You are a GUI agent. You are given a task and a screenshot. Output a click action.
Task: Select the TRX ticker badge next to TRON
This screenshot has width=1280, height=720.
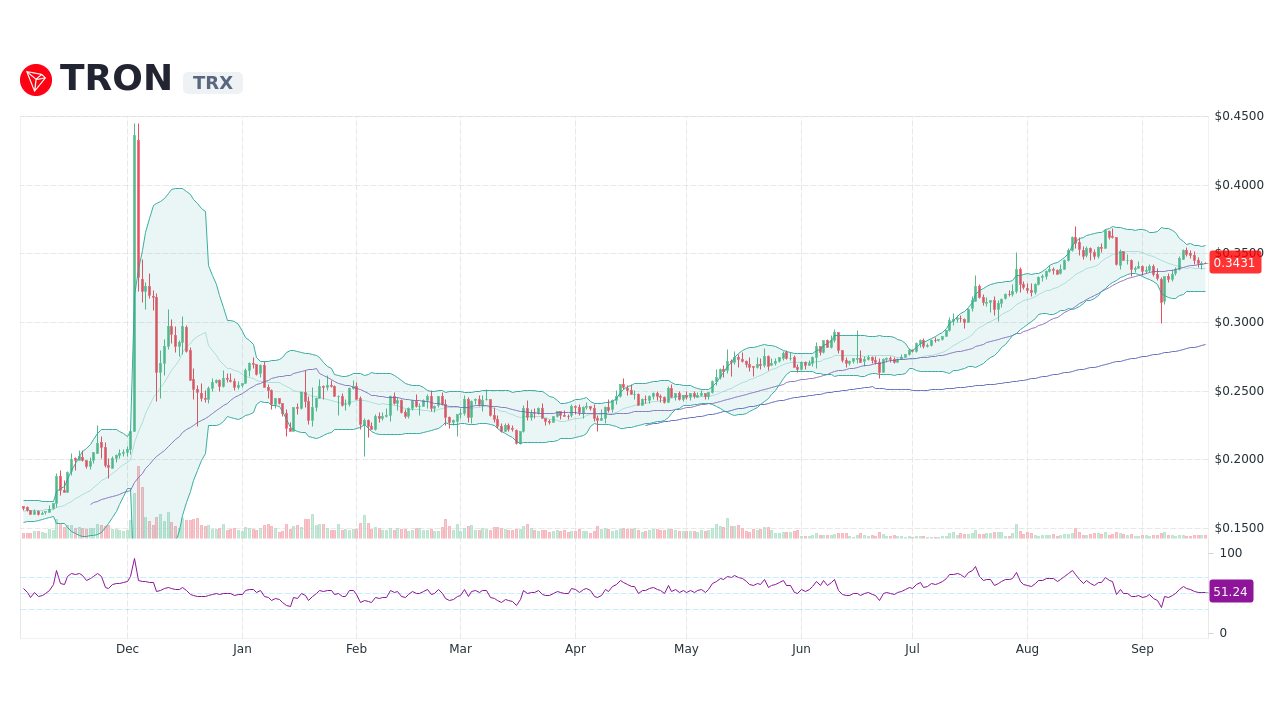tap(212, 82)
